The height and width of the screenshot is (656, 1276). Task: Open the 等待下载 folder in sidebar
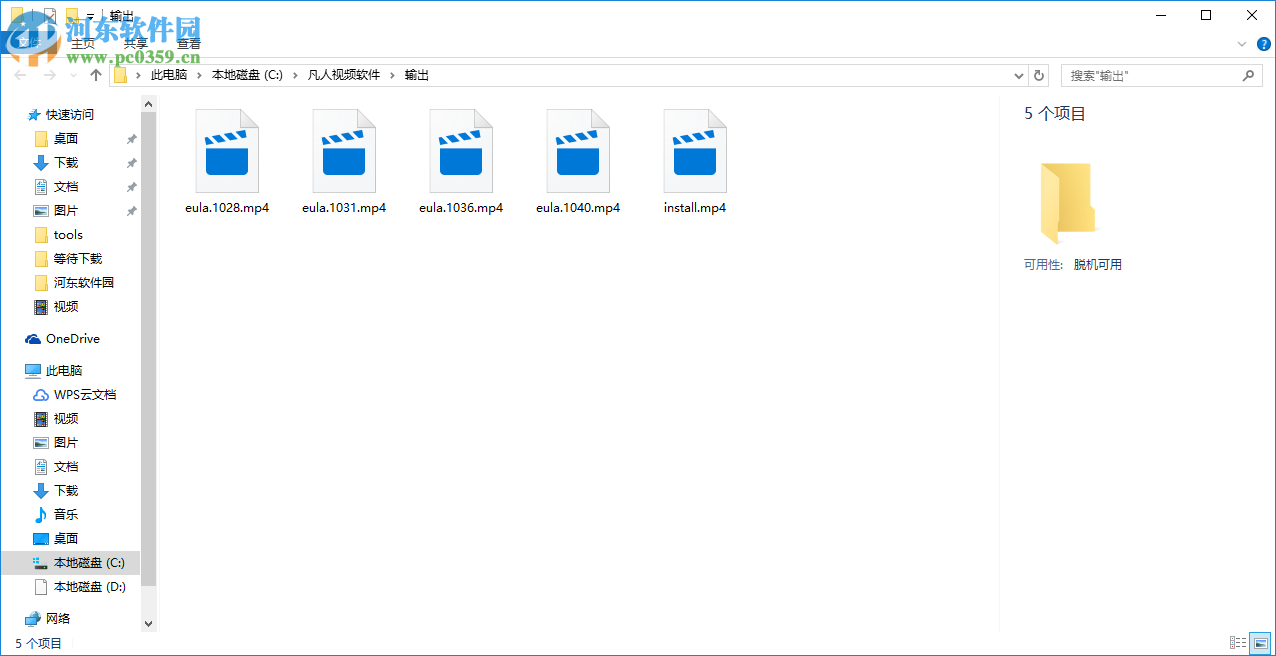tap(78, 259)
